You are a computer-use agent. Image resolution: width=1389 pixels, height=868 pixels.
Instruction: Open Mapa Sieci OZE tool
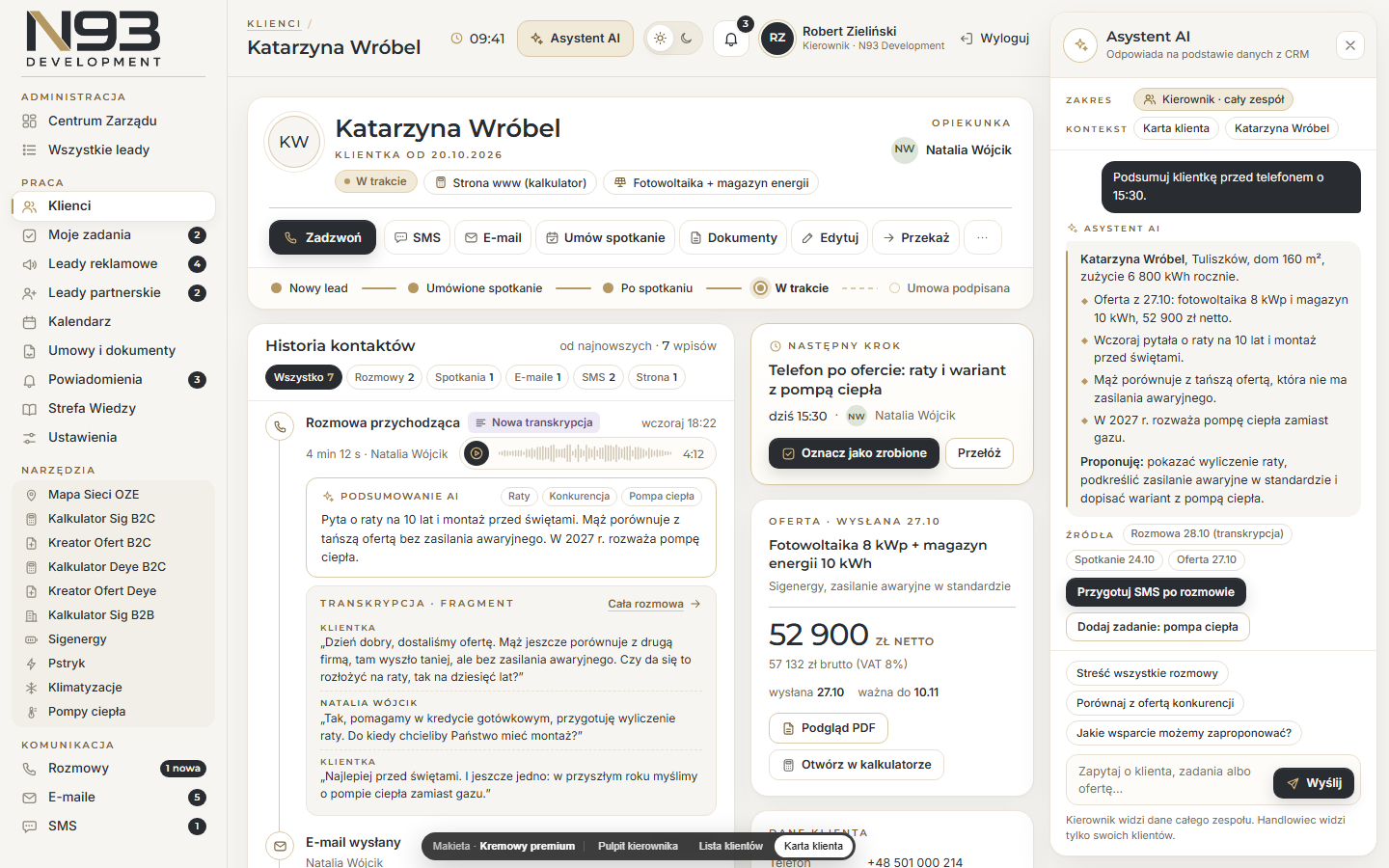[x=113, y=494]
